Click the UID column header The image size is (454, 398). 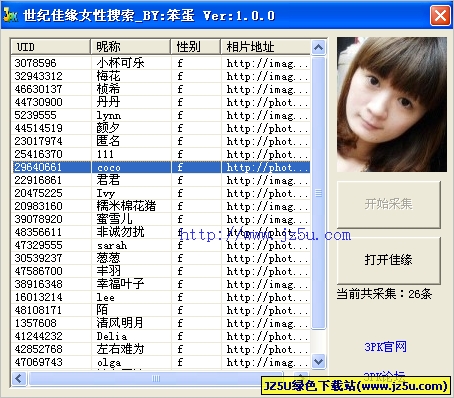tap(50, 47)
